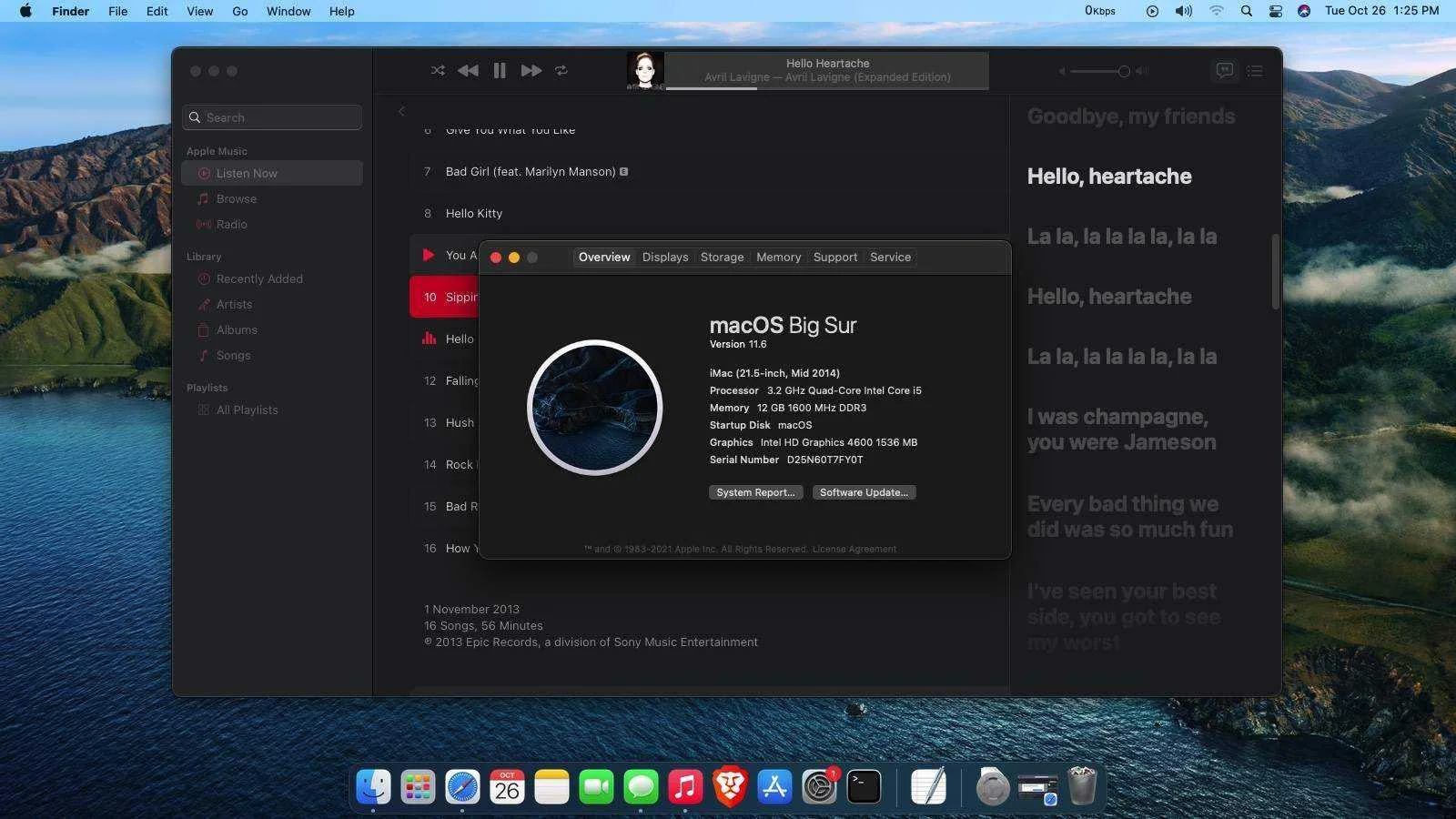
Task: Open the Finder menu
Action: click(x=70, y=11)
